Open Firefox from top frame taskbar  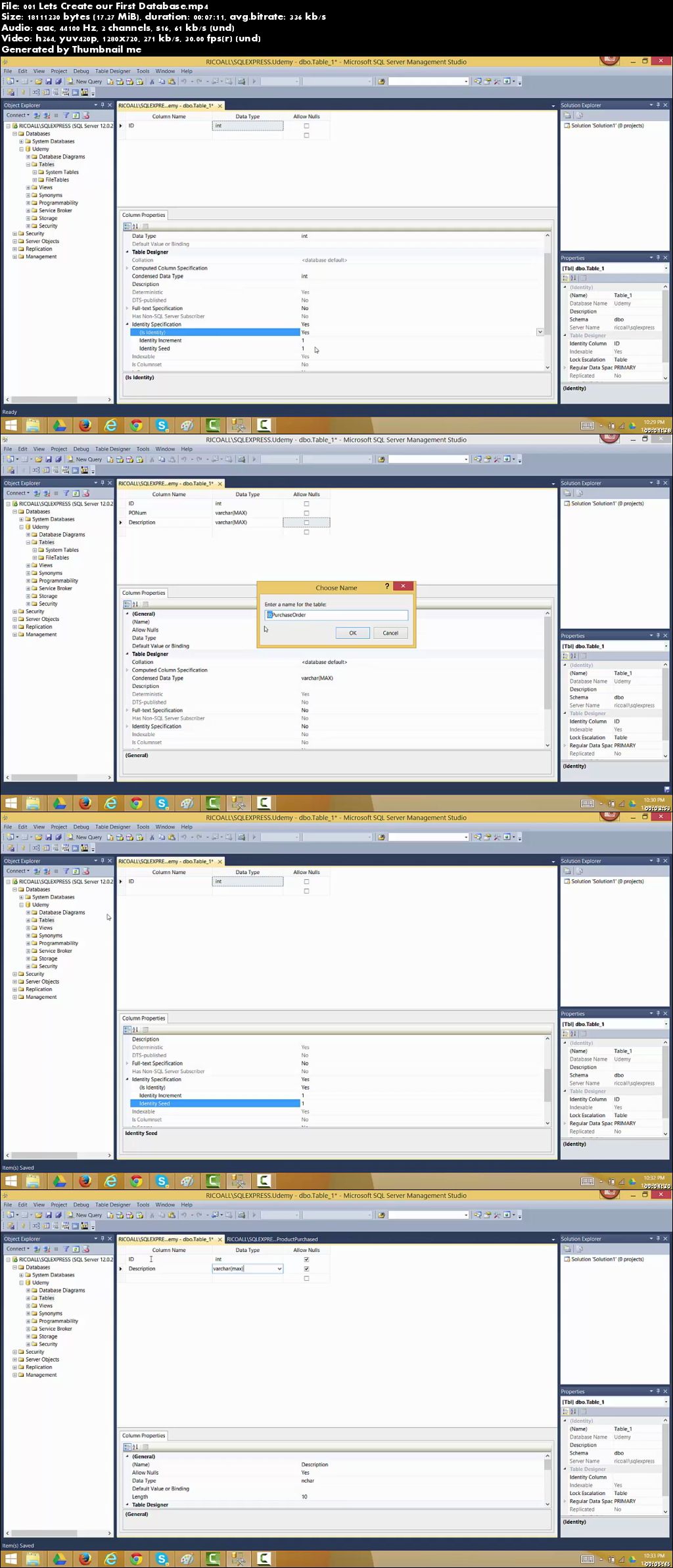pyautogui.click(x=85, y=425)
